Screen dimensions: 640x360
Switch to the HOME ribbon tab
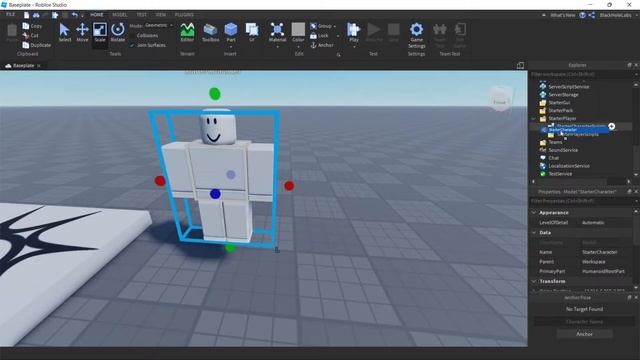[x=97, y=15]
